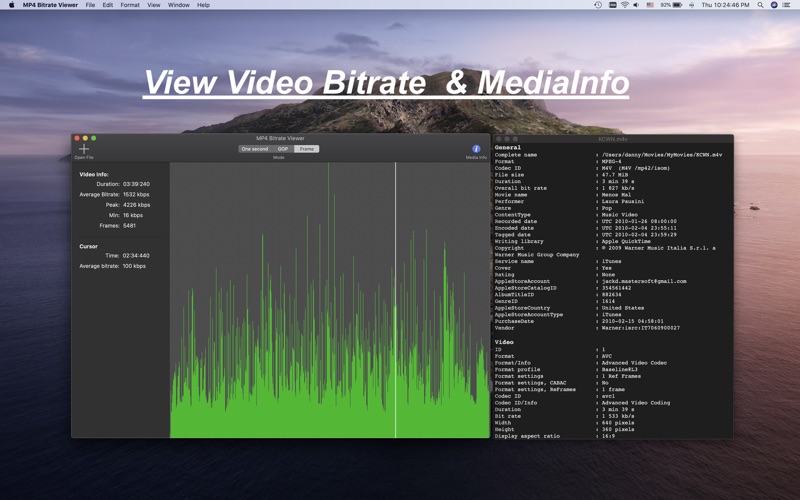This screenshot has width=800, height=500.
Task: Click the KCWN.m4v media info window title
Action: (x=613, y=139)
